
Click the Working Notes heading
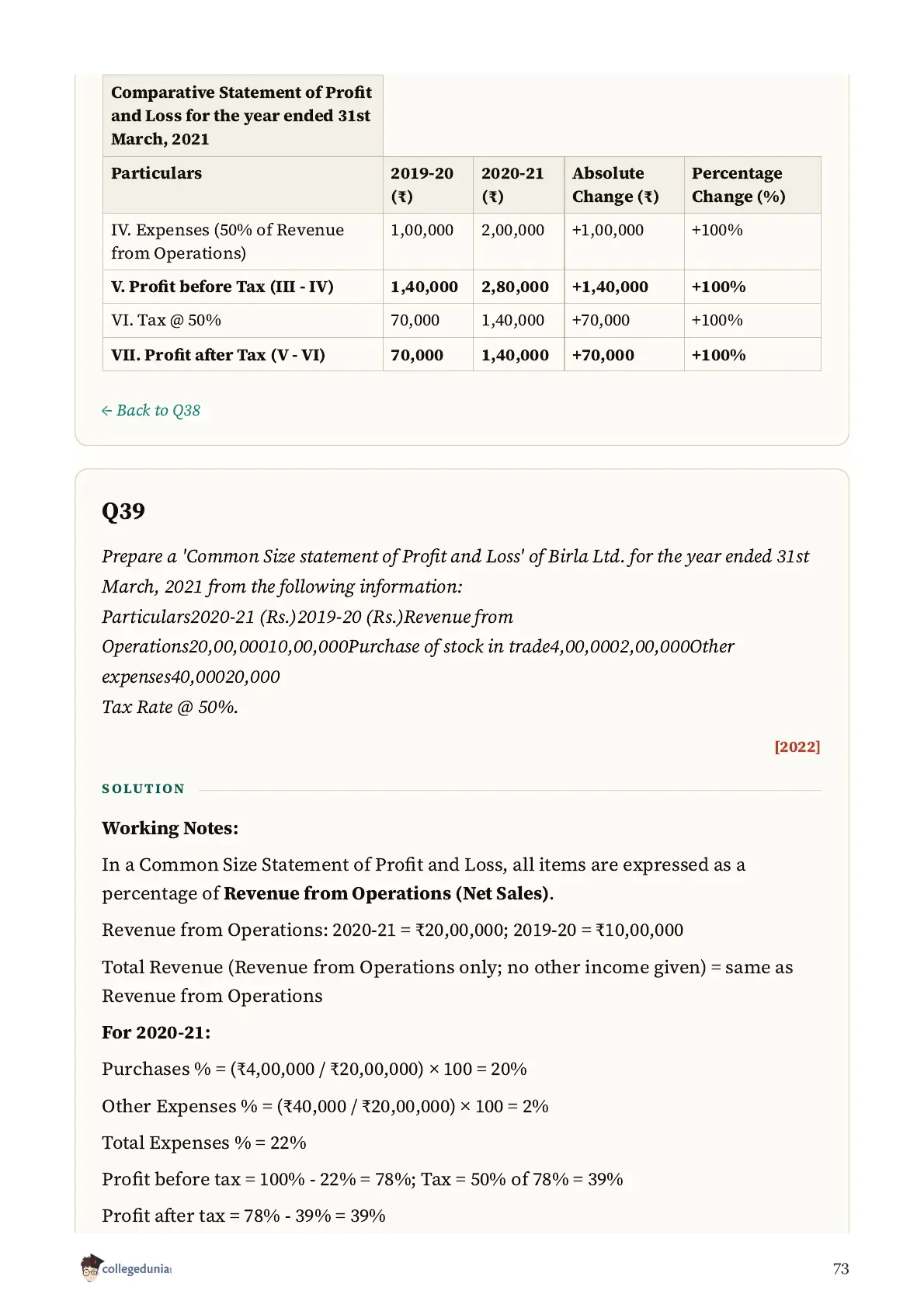pos(170,828)
